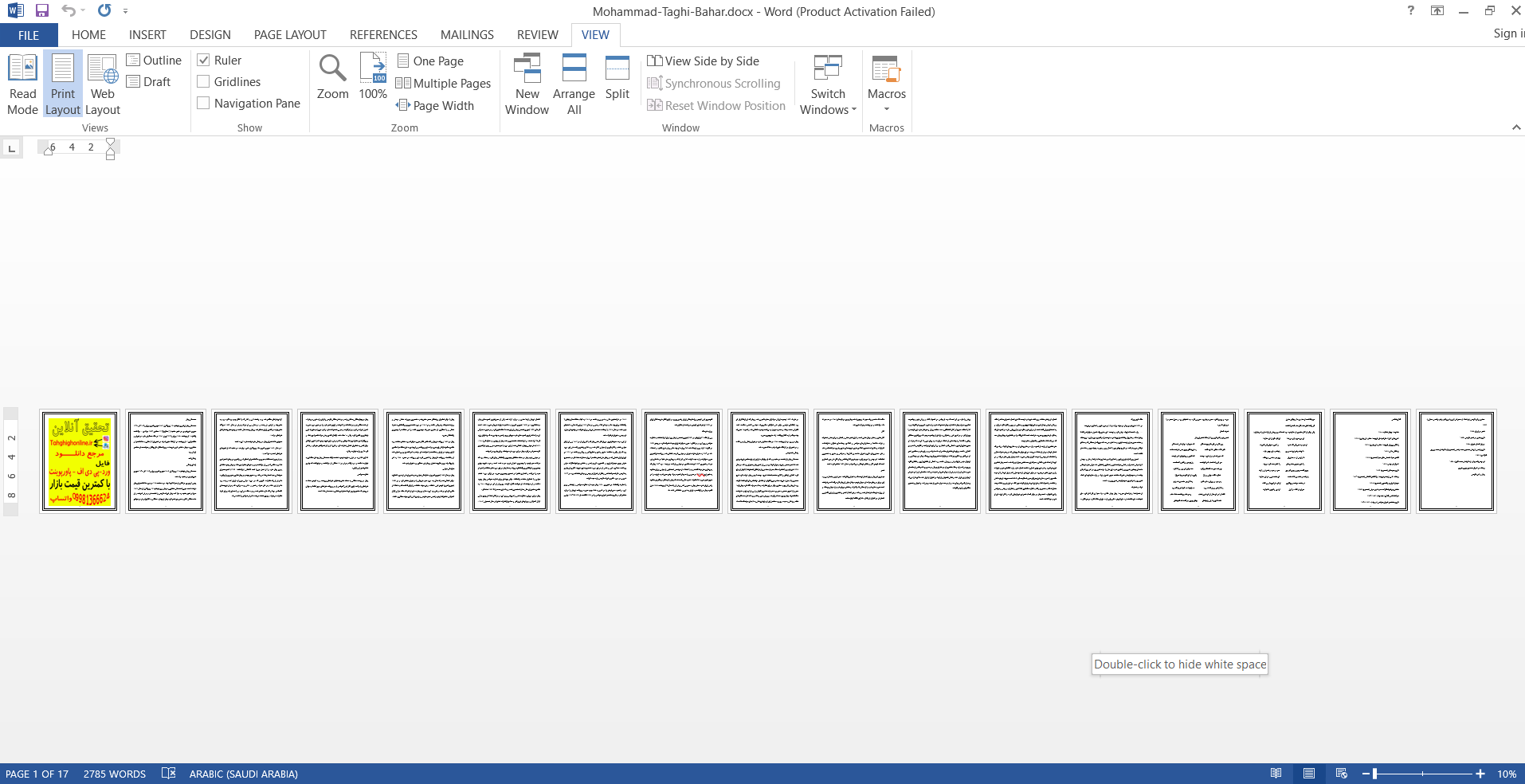
Task: Click 2785 WORDS count
Action: pos(115,774)
